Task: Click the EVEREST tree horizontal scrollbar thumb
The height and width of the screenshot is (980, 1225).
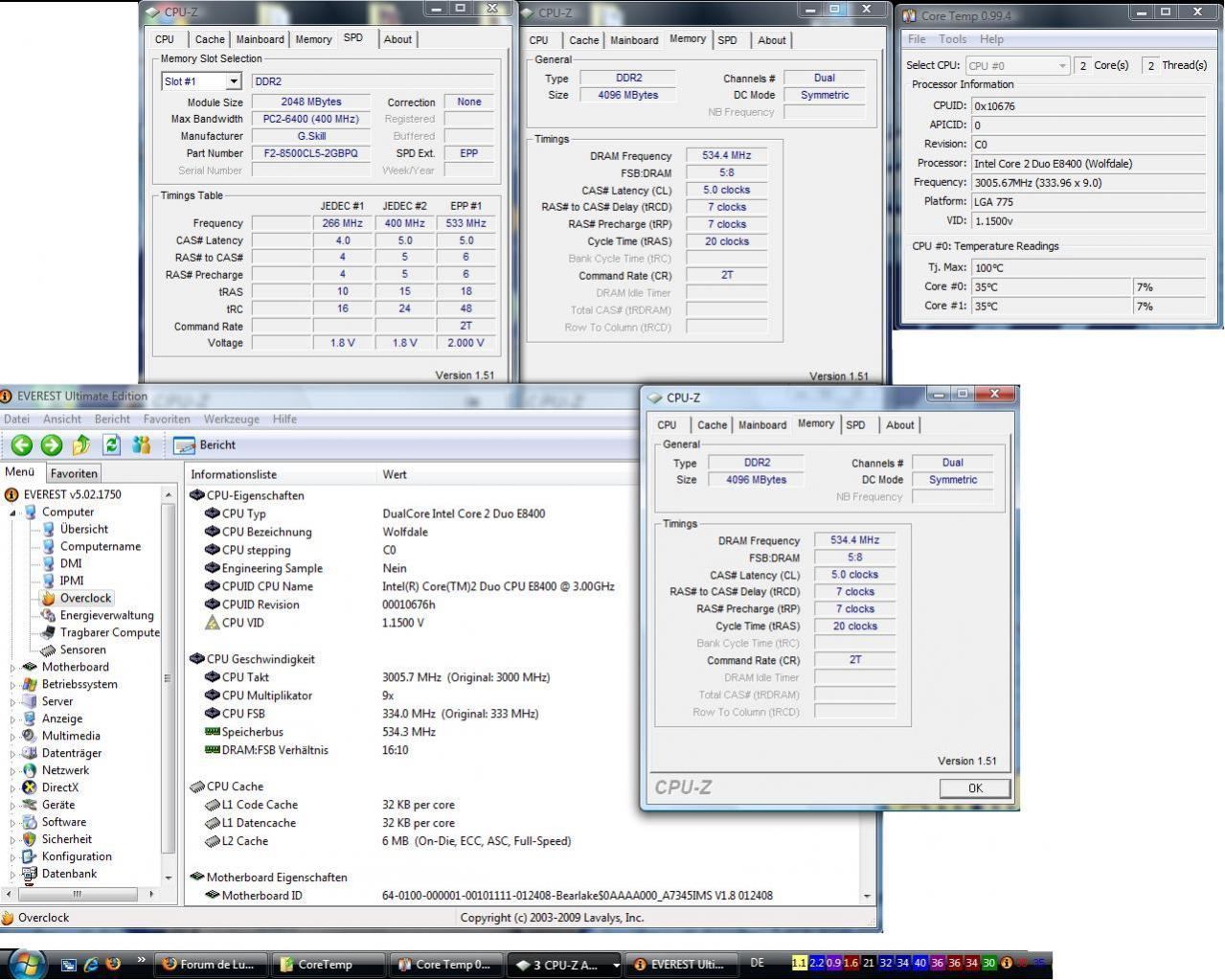Action: (x=78, y=894)
